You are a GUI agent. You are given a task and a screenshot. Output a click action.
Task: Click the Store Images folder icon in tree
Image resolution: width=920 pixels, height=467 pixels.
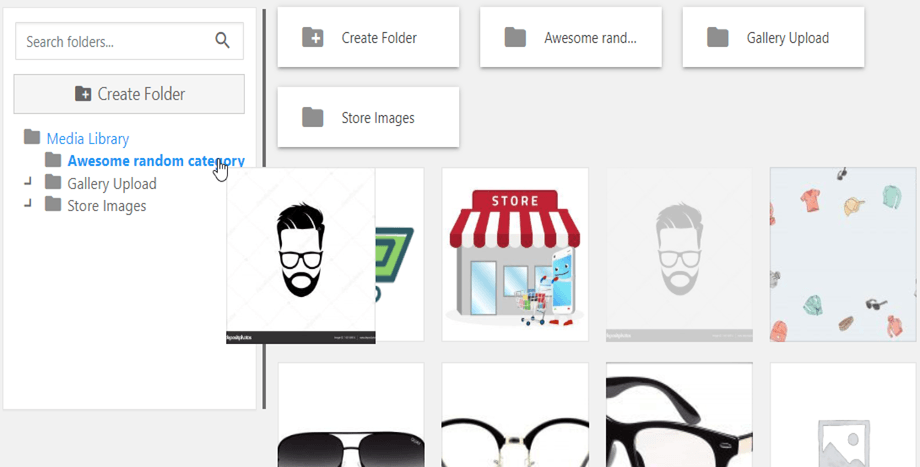click(53, 206)
